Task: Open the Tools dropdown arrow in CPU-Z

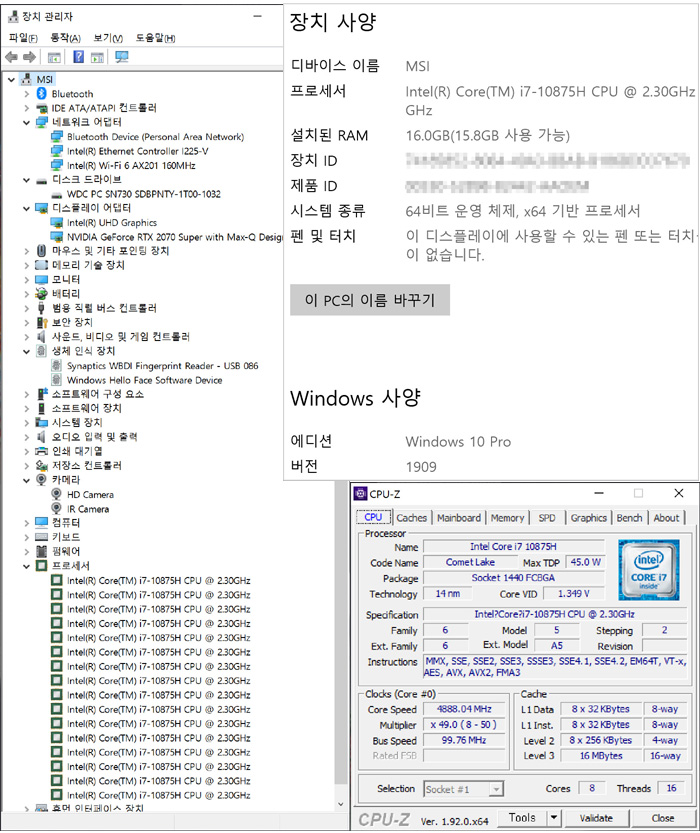Action: [x=554, y=818]
